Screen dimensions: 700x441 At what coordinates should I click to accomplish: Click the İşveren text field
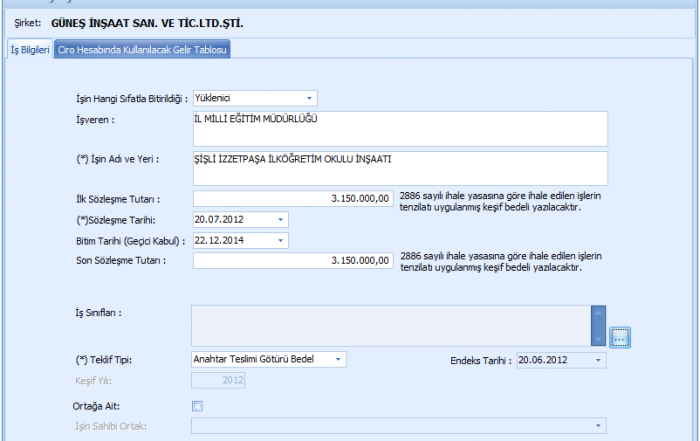point(398,128)
